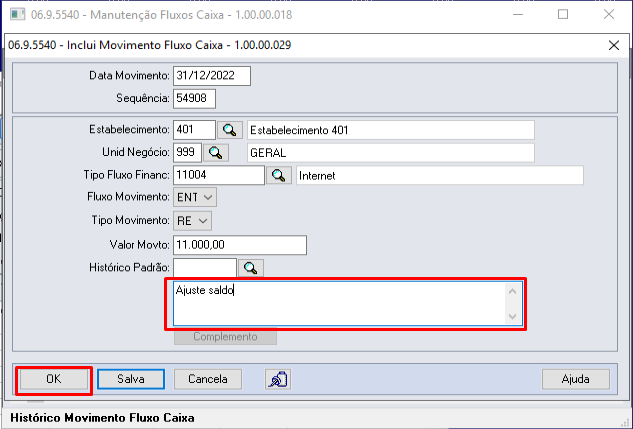Click the history text area with Ajuste saldo

click(339, 303)
